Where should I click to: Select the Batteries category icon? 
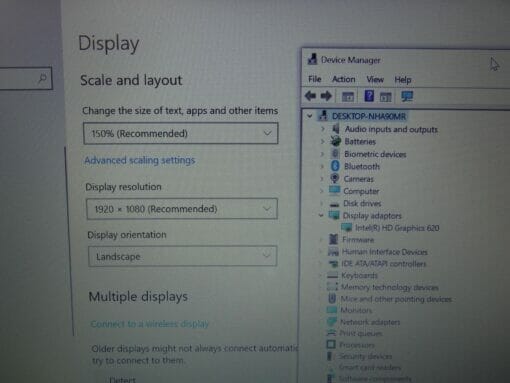pyautogui.click(x=335, y=141)
